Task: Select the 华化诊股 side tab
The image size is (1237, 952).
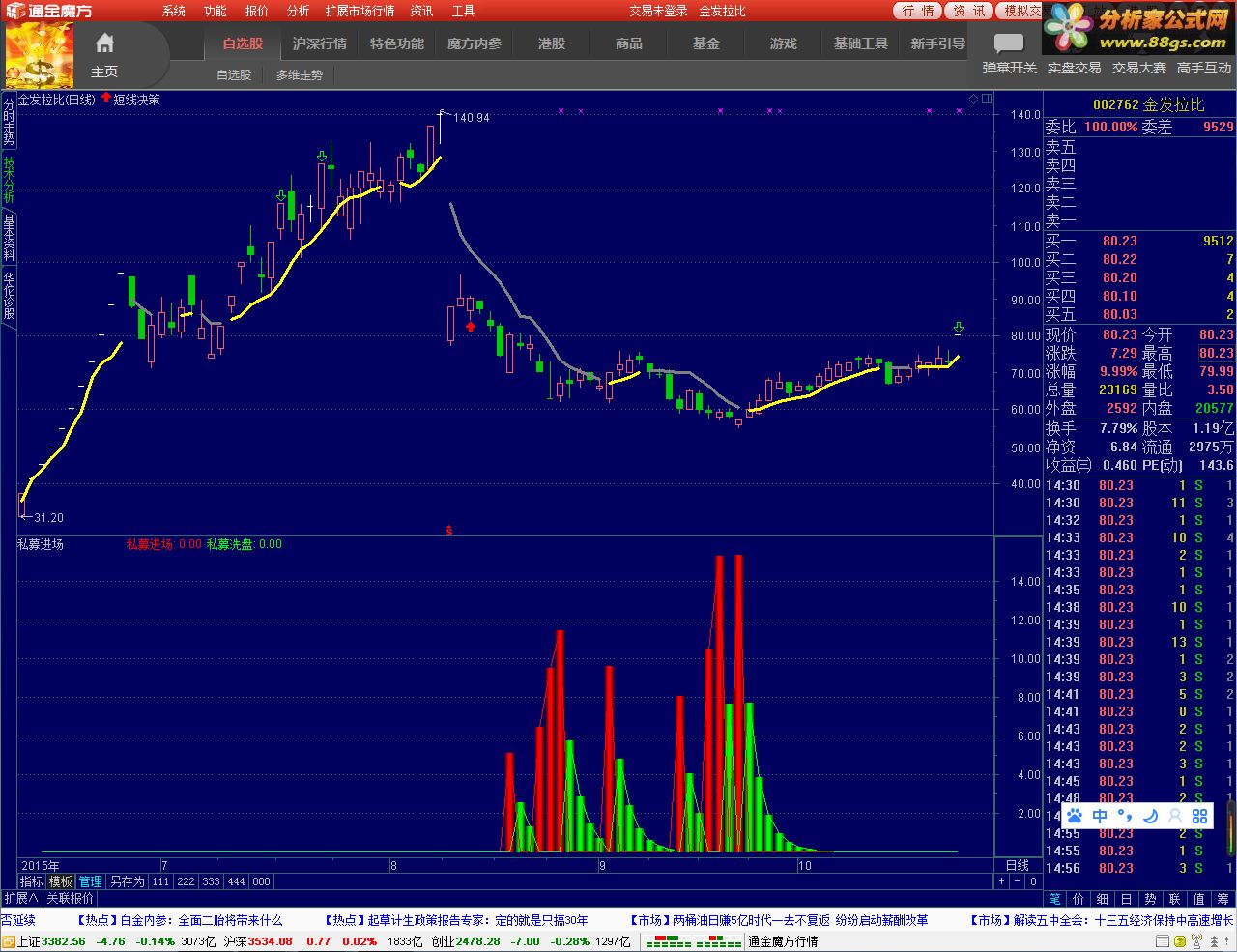Action: point(9,296)
